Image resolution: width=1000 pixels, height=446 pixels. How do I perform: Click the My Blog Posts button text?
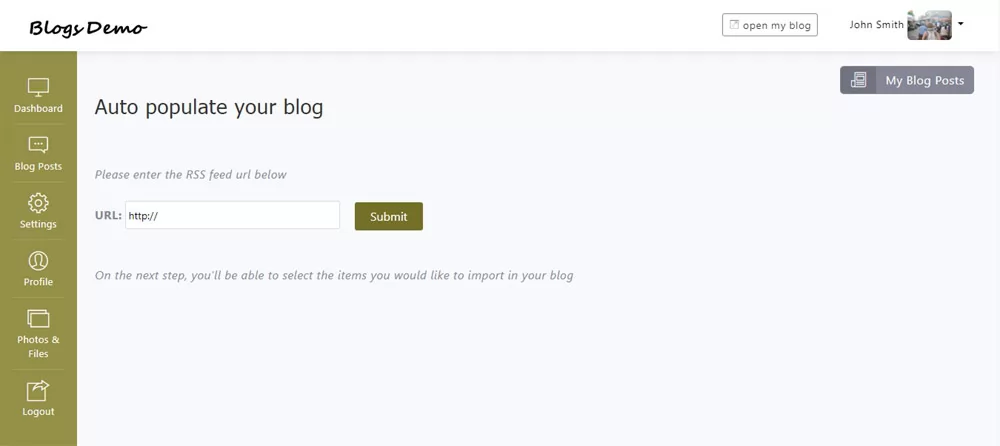(x=925, y=81)
